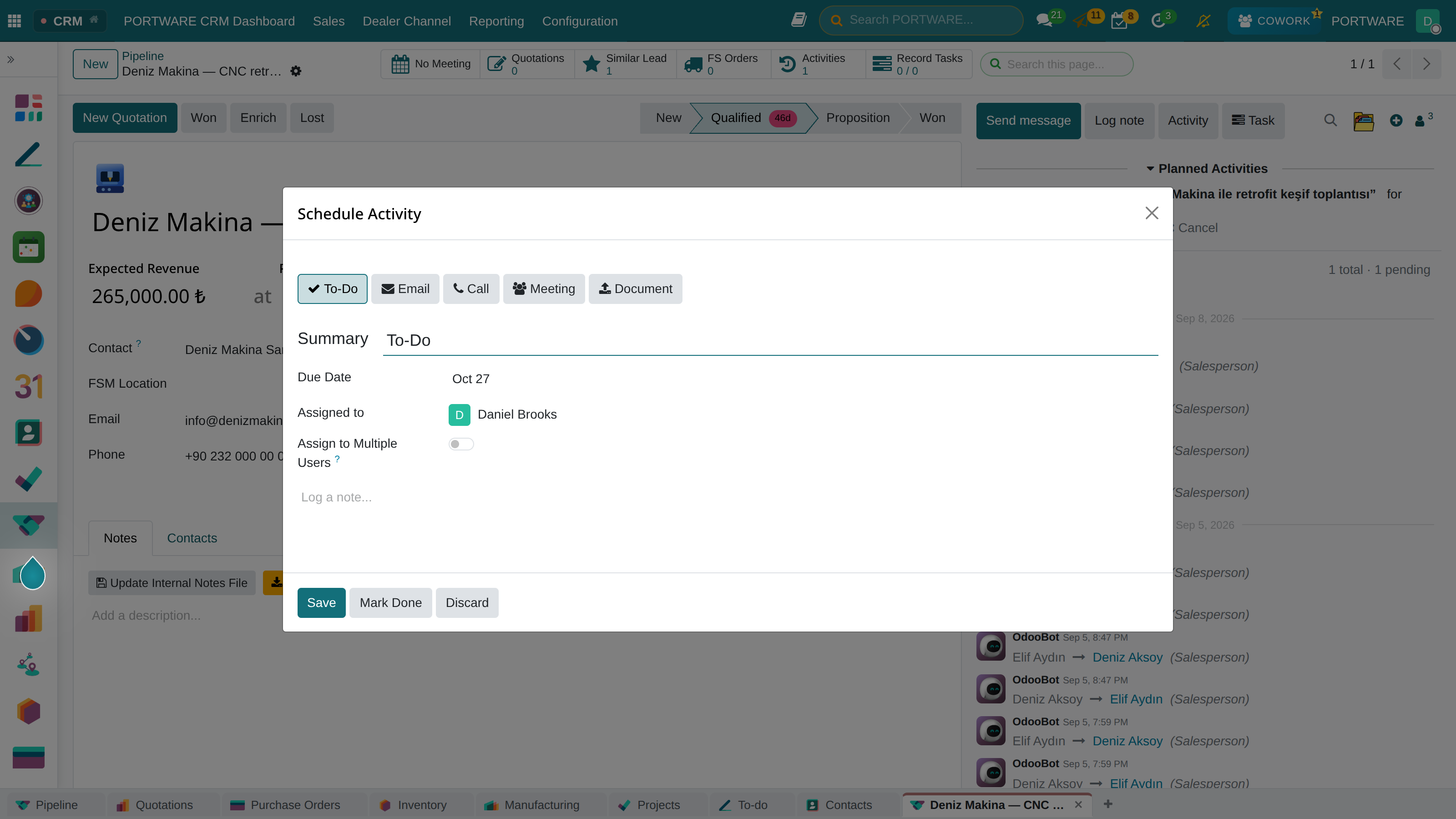The image size is (1456, 819).
Task: Open conversations icon with 21 badge
Action: [x=1045, y=21]
